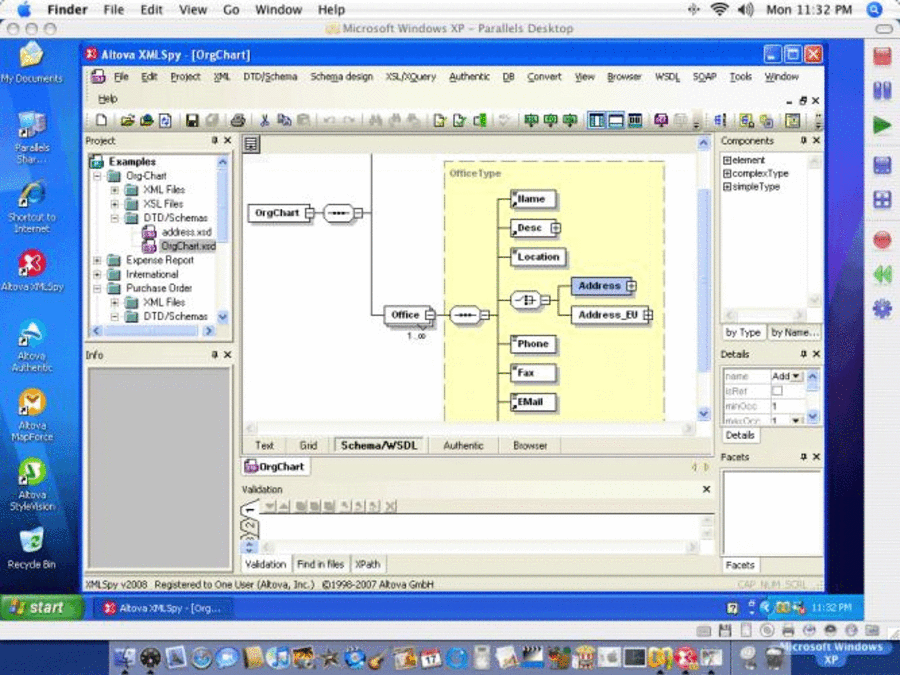Toggle the isRef checkbox in Details
The height and width of the screenshot is (675, 900).
777,391
